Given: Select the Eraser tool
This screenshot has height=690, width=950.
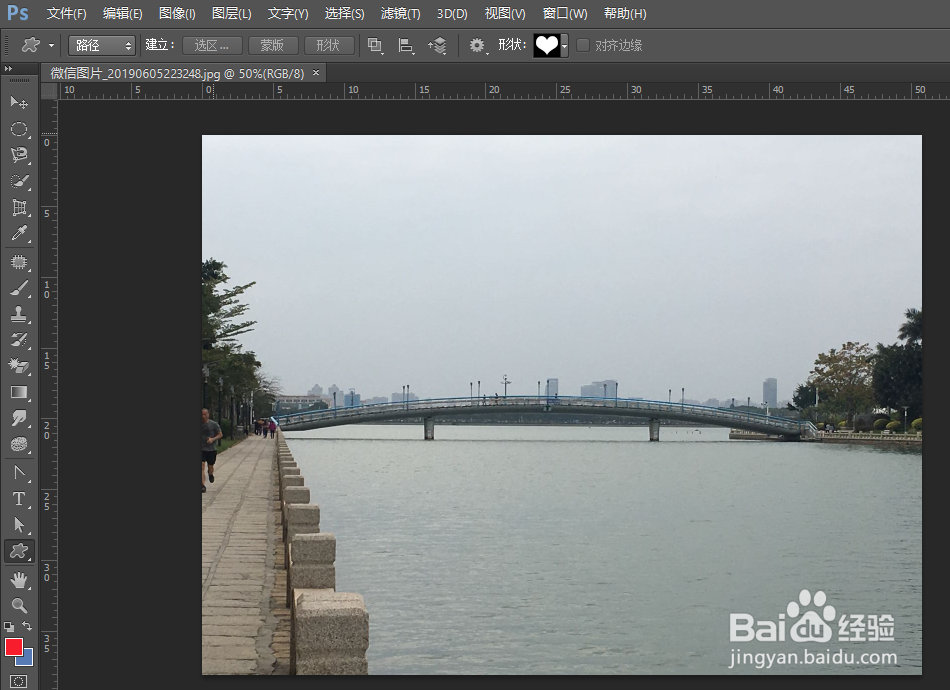Looking at the screenshot, I should click(19, 366).
